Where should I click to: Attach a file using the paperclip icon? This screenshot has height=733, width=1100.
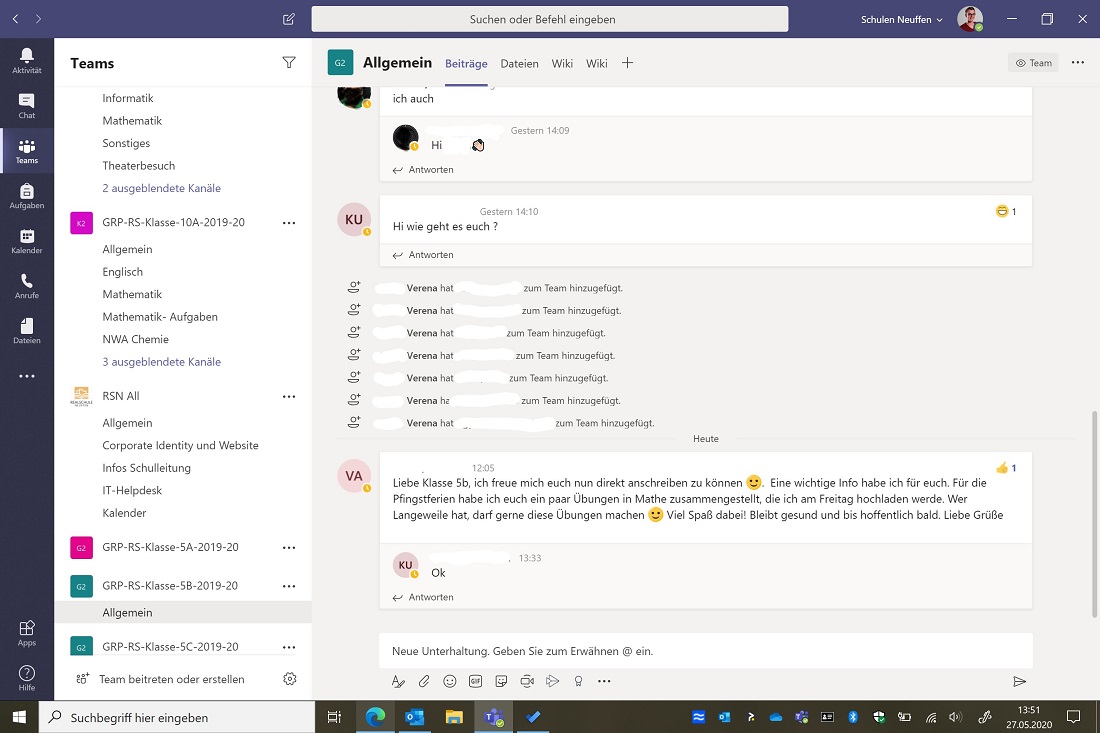pyautogui.click(x=422, y=681)
